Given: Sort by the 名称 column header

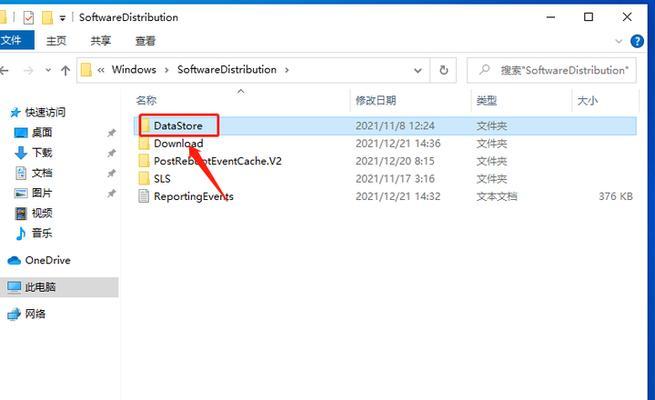Looking at the screenshot, I should [146, 100].
